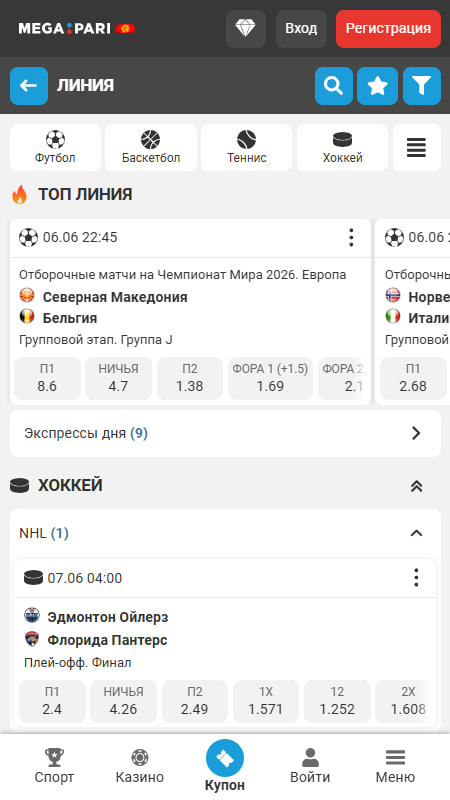Pick П2 odds 1.38 for Бельгия

click(190, 378)
